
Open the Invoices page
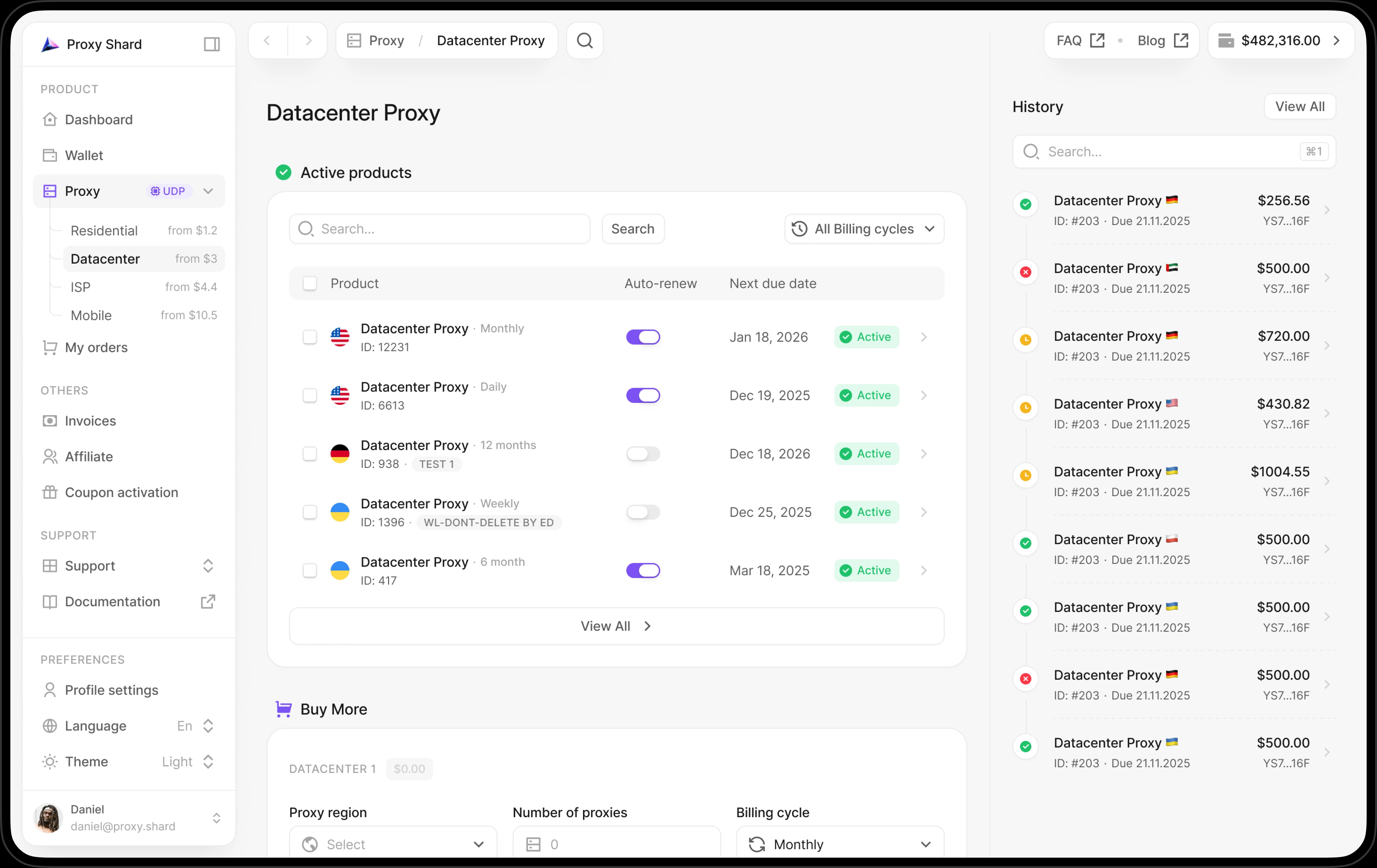coord(129,421)
